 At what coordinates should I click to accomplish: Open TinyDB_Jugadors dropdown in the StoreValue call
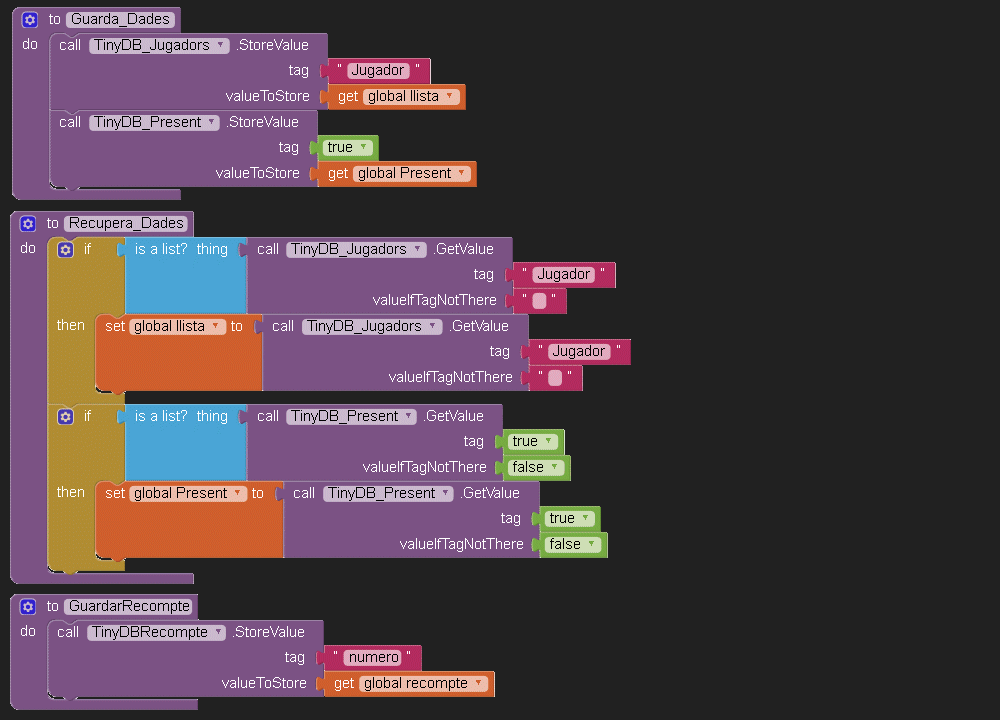pyautogui.click(x=223, y=45)
